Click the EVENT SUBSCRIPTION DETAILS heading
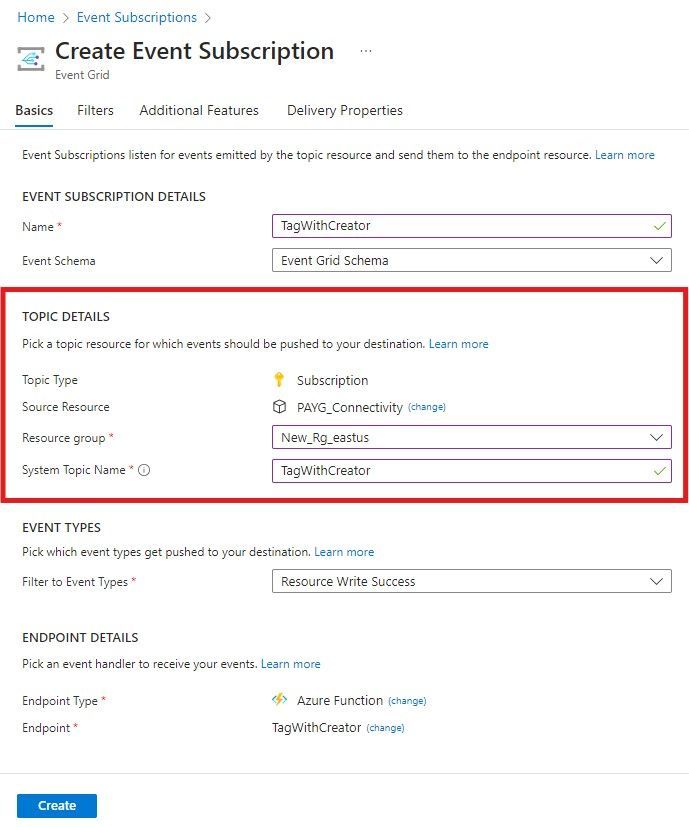The height and width of the screenshot is (827, 689). pos(114,197)
